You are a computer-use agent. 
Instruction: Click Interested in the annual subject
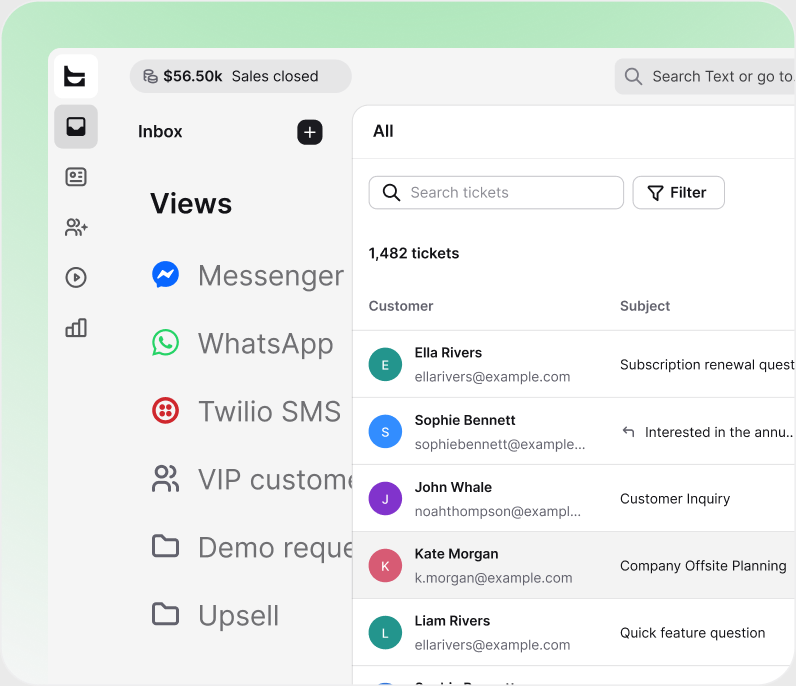719,432
